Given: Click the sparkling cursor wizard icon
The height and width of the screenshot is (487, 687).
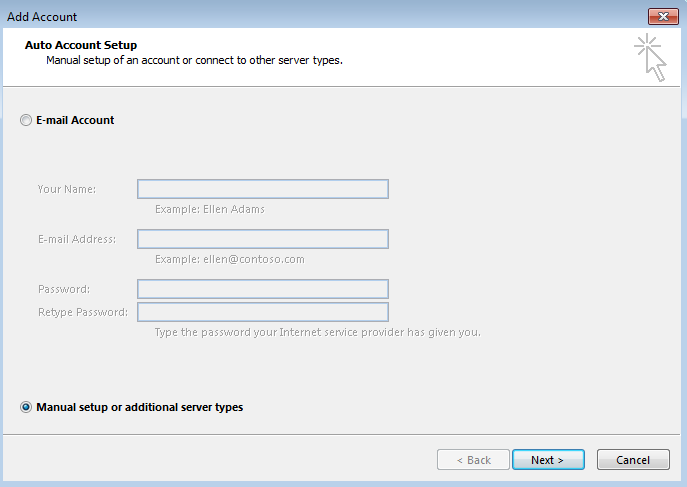Looking at the screenshot, I should pyautogui.click(x=650, y=58).
